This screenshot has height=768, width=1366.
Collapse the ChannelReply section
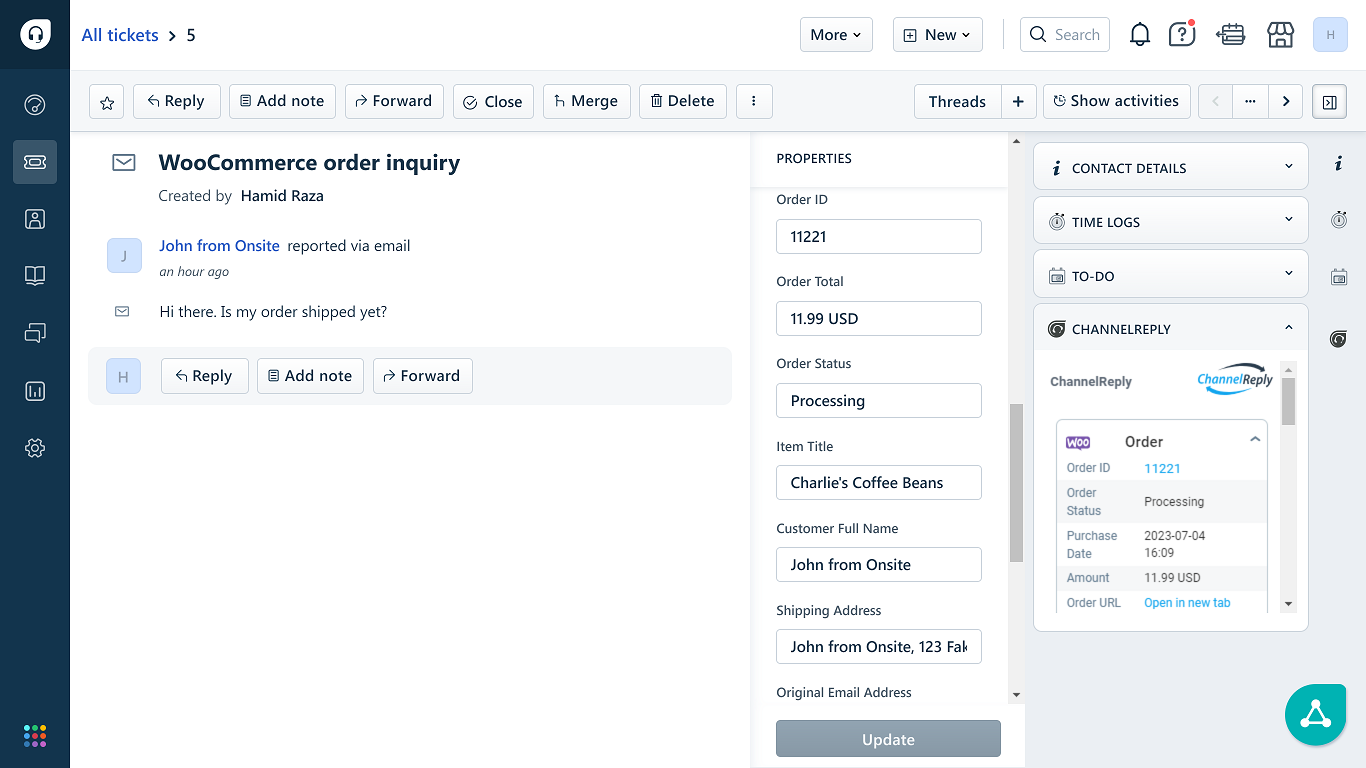[x=1171, y=328]
